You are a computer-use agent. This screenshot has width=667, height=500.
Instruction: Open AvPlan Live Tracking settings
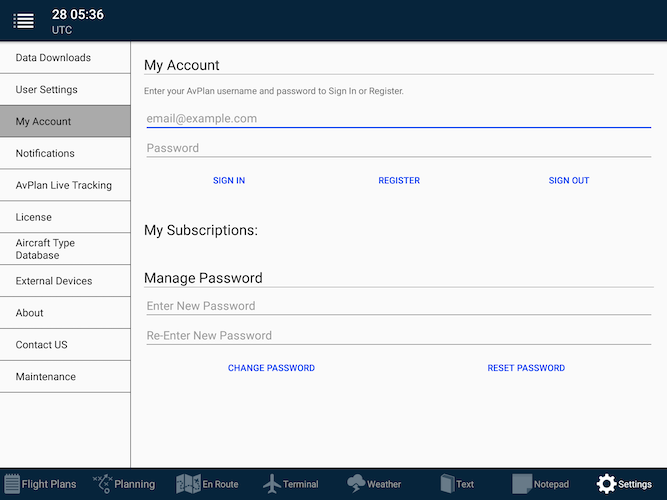click(65, 185)
